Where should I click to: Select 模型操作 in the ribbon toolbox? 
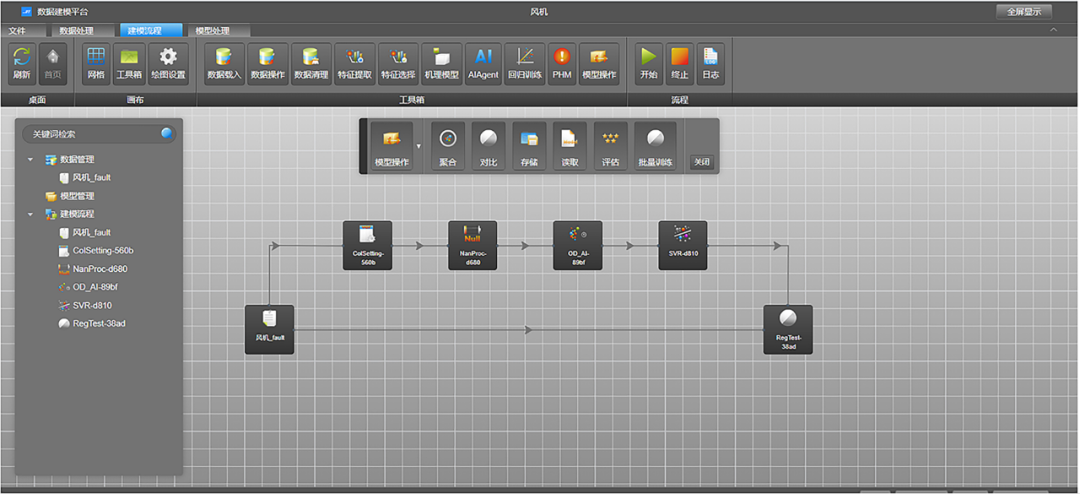599,64
